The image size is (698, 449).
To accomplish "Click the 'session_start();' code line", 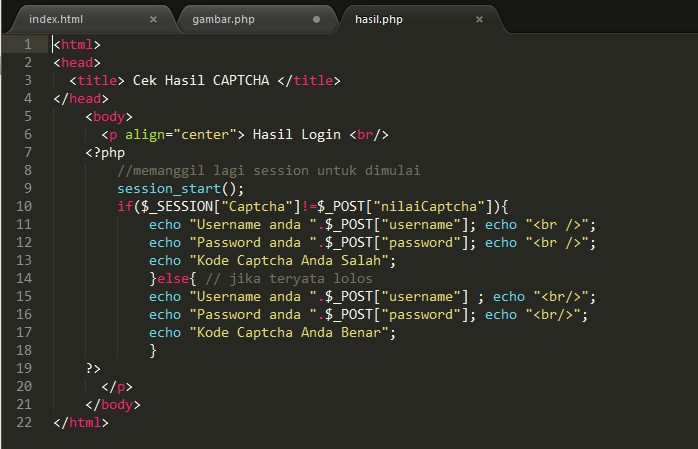I will tap(181, 189).
